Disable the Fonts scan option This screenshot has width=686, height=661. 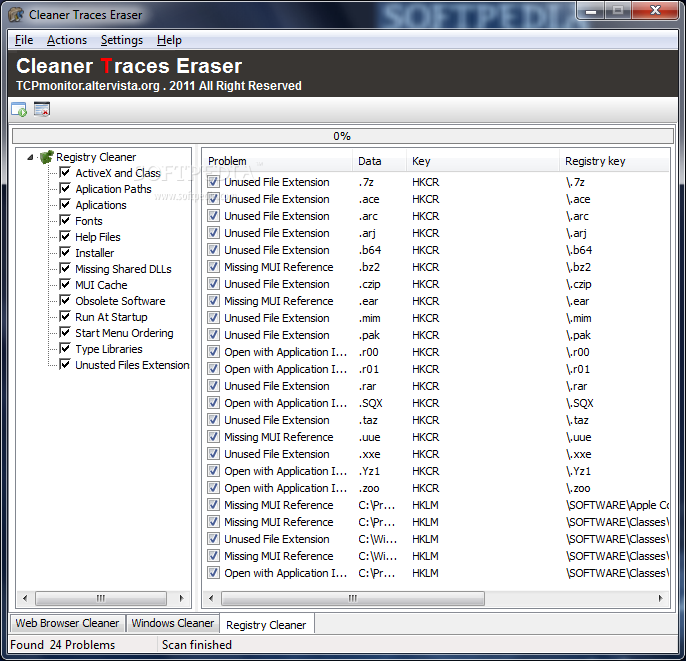pos(65,220)
